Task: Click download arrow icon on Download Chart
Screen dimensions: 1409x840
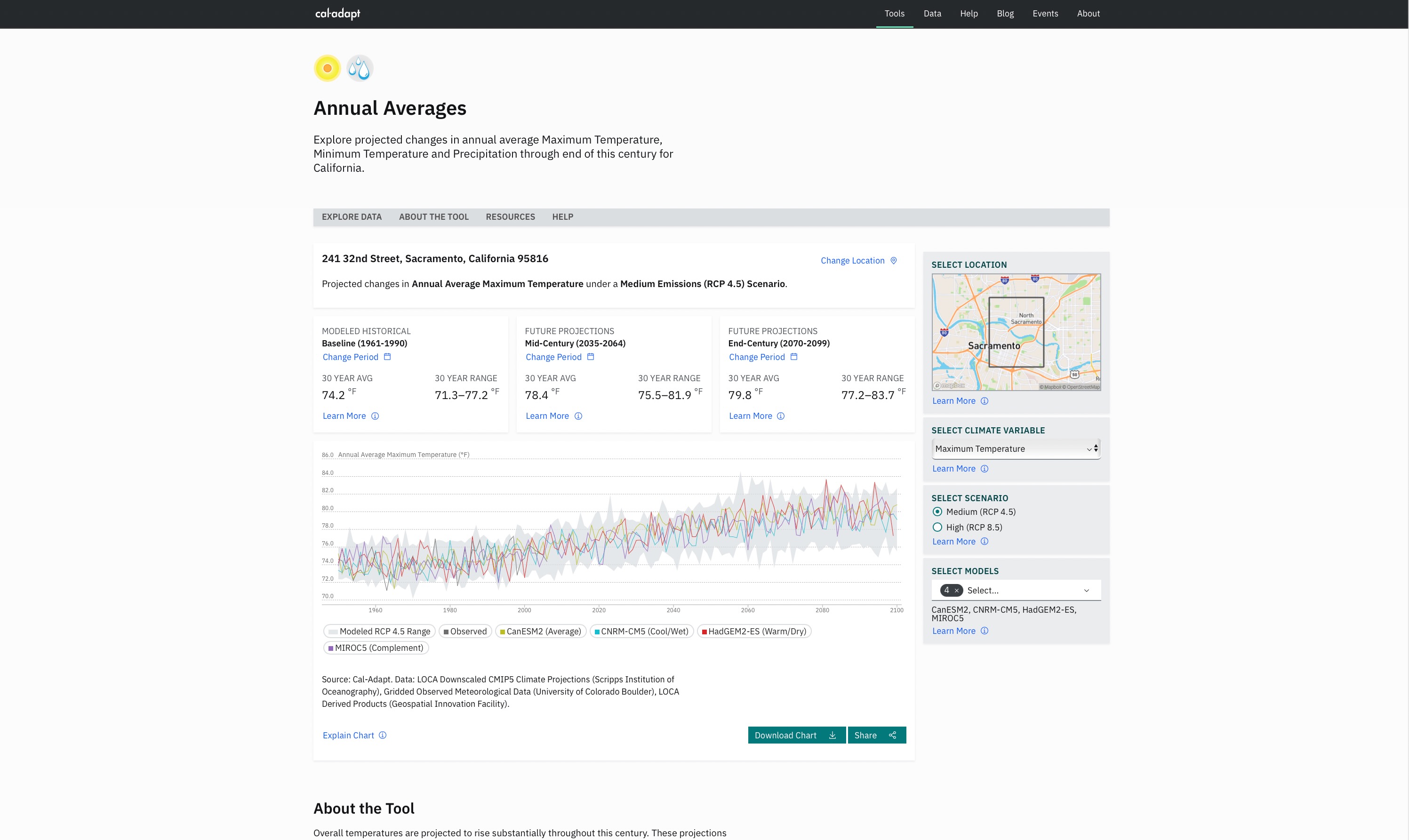Action: point(832,735)
